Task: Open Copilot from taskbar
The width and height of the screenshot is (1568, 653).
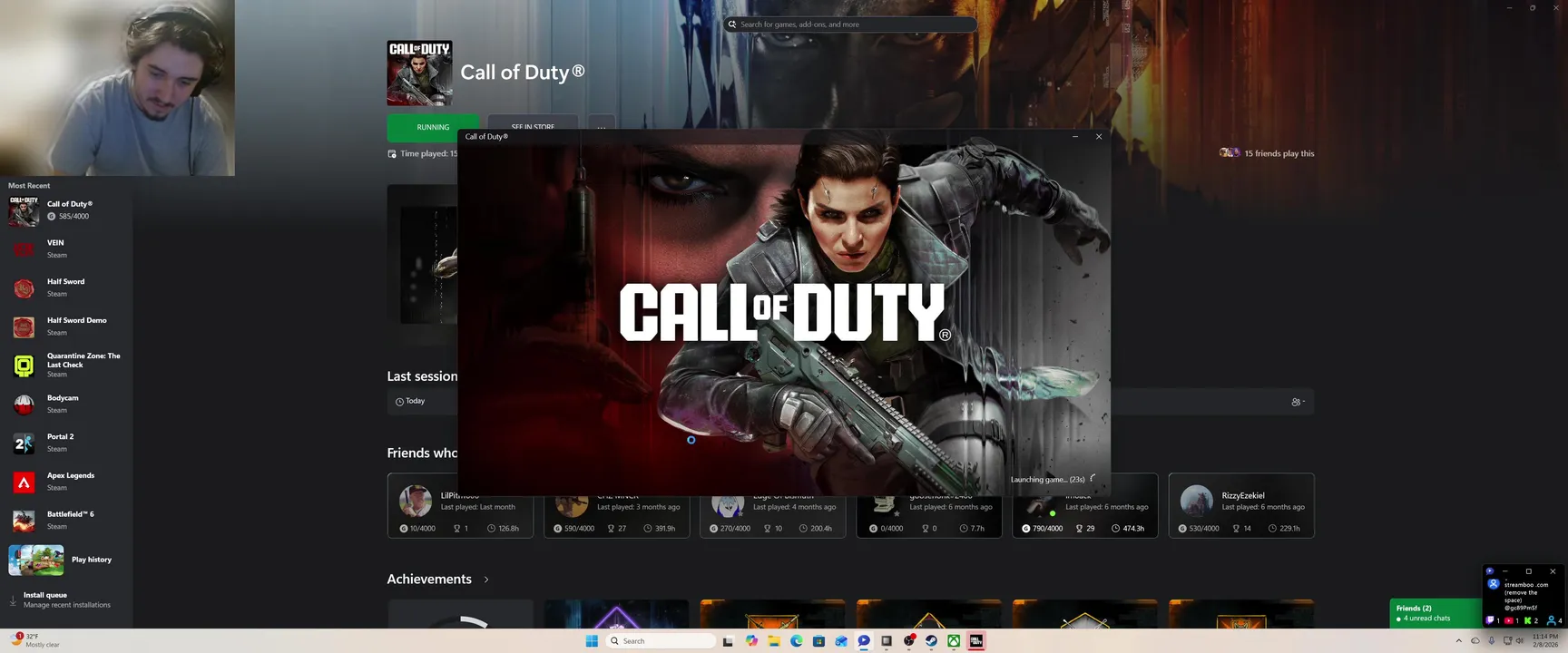Action: 751,641
